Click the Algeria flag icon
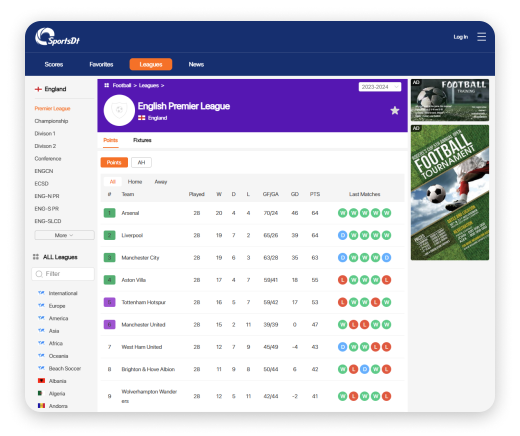The image size is (520, 436). [41, 393]
